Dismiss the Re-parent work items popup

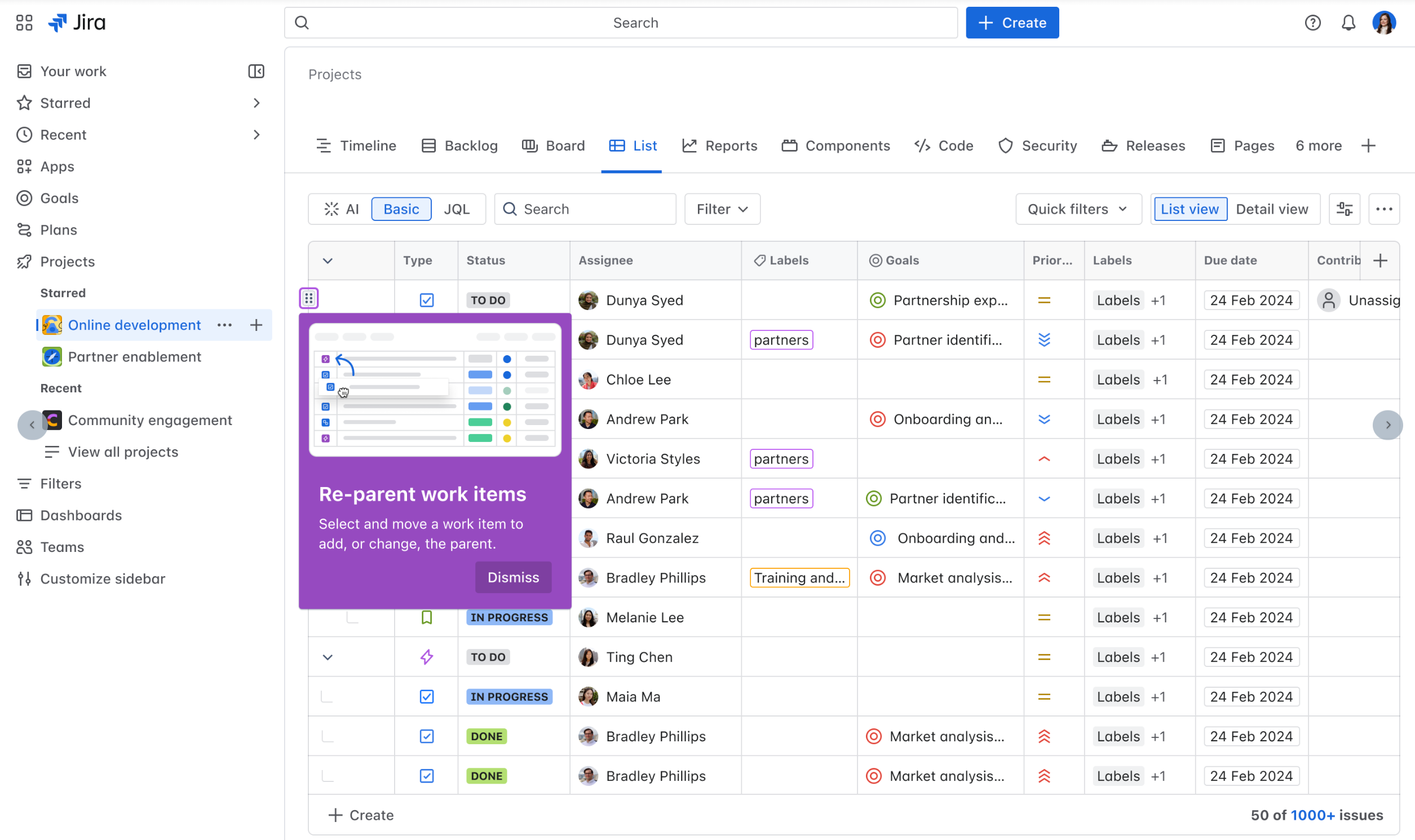coord(513,577)
